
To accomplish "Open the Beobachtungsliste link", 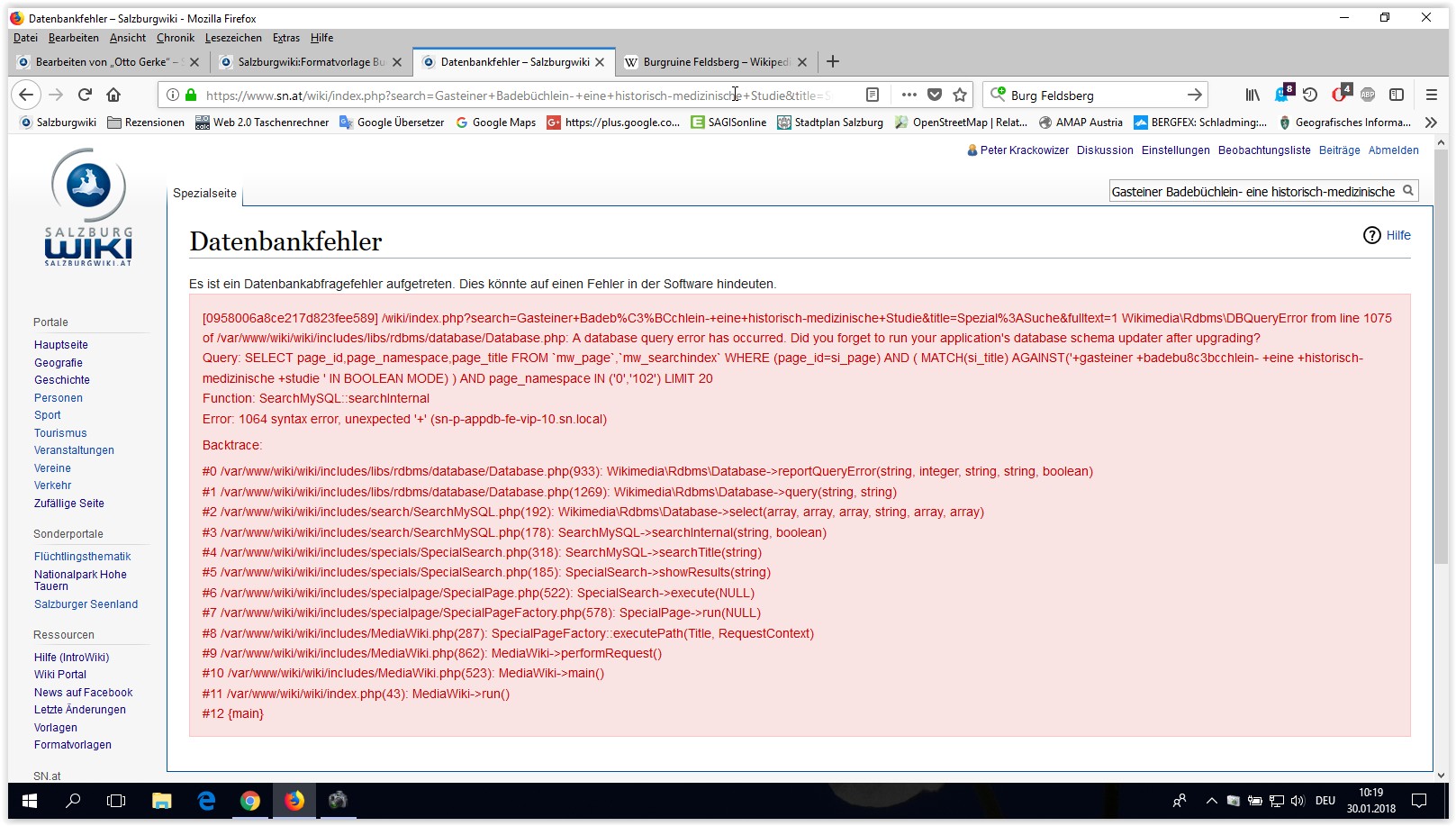I will 1263,150.
